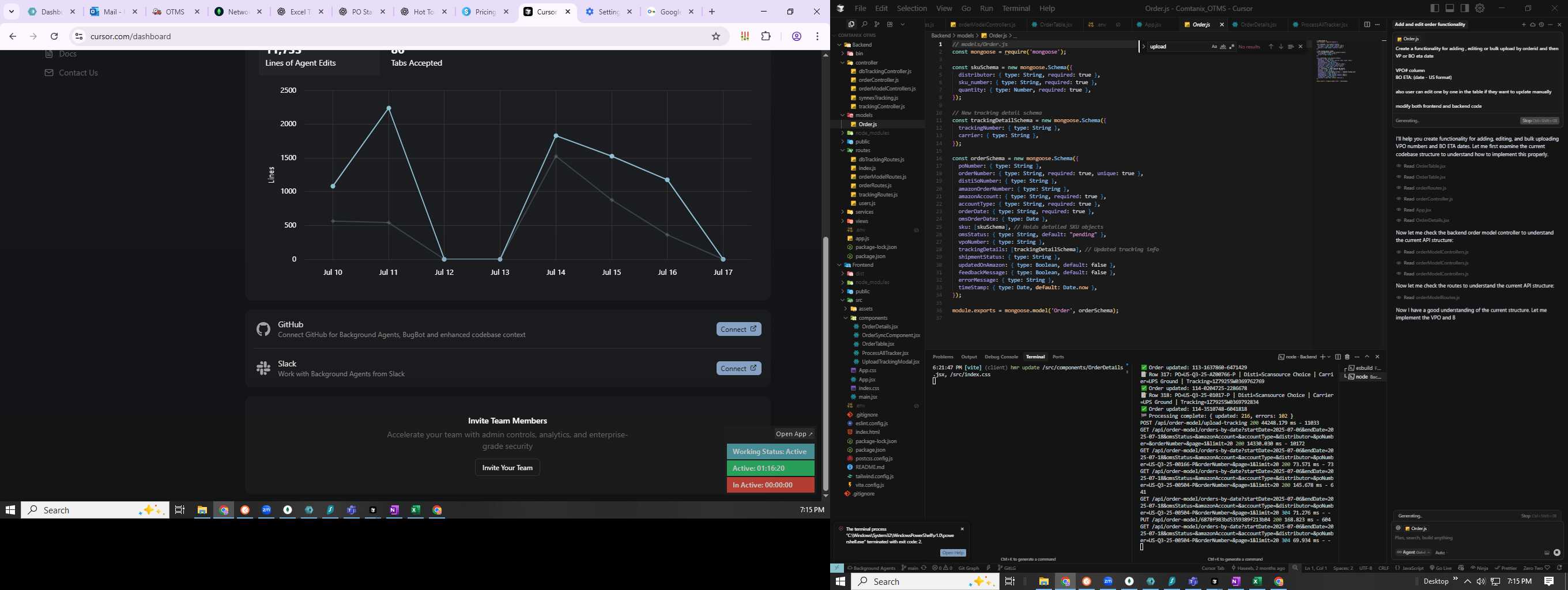The width and height of the screenshot is (1568, 590).
Task: Connect Slack on the Cursor dashboard
Action: [738, 368]
